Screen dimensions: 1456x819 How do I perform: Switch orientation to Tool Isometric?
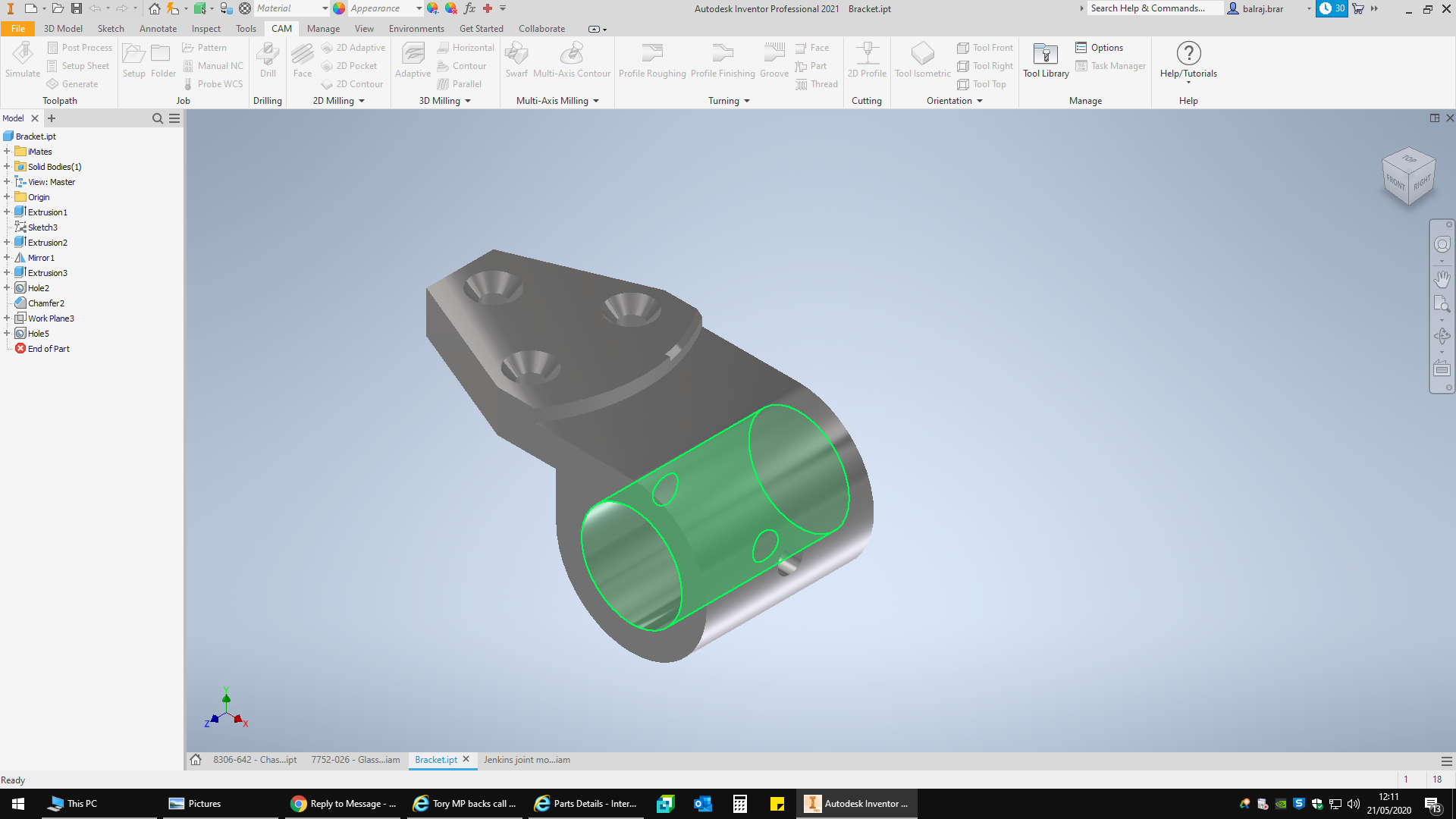tap(922, 60)
